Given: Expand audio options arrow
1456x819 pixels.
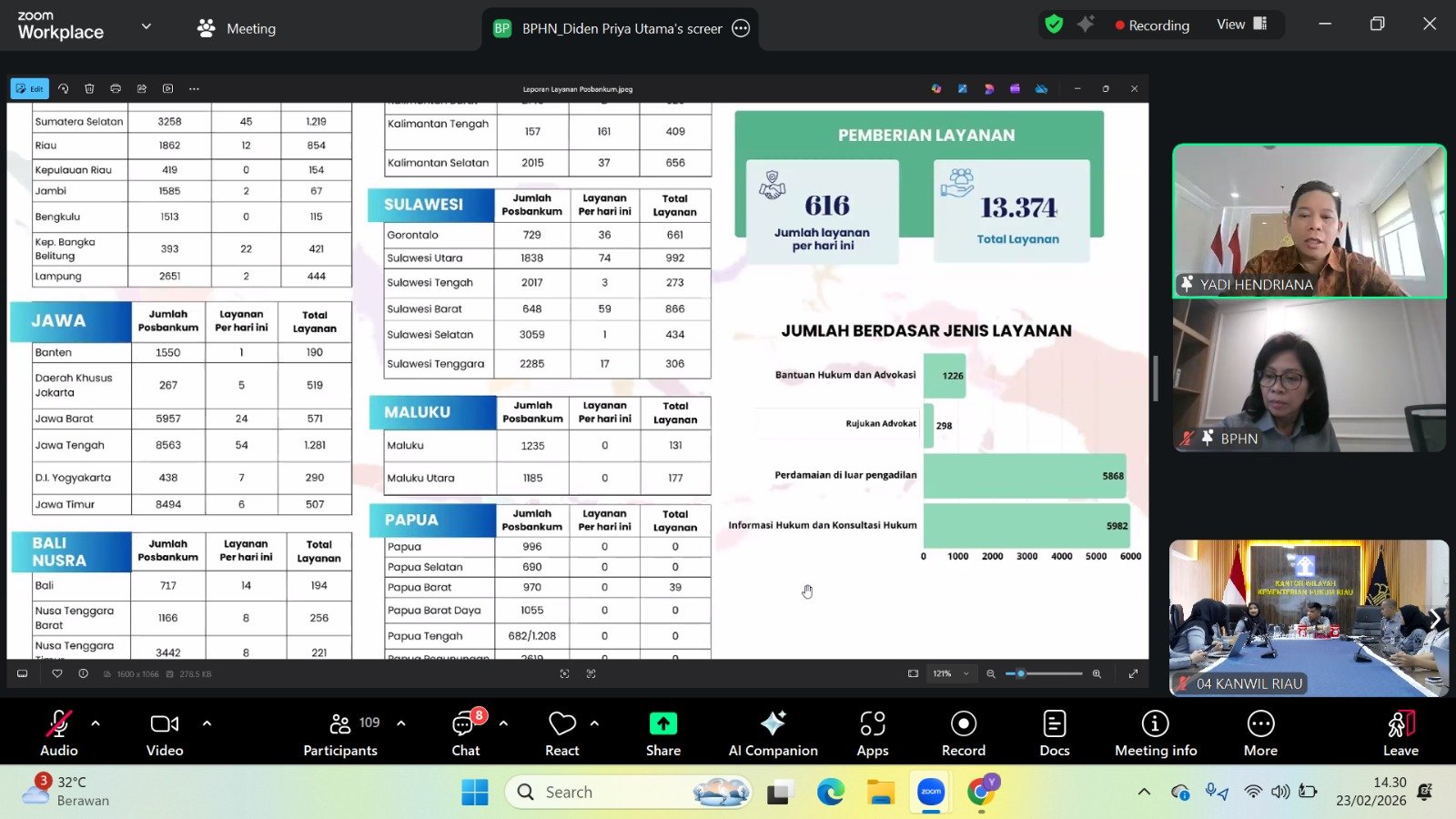Looking at the screenshot, I should [x=96, y=723].
